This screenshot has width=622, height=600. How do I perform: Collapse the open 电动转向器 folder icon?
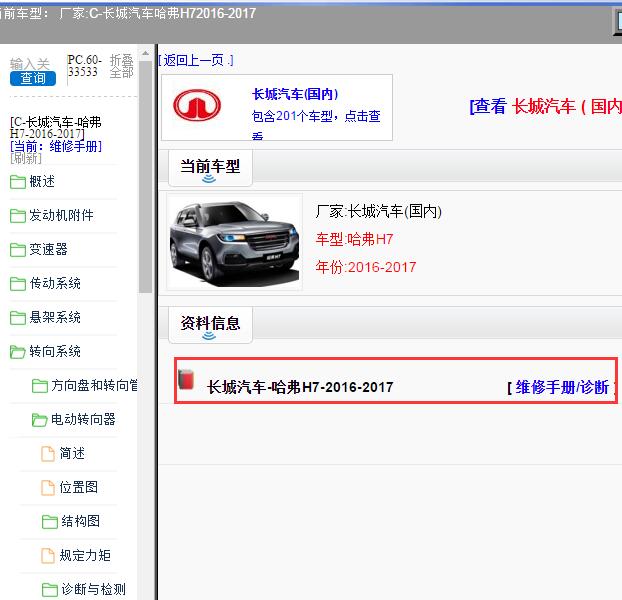pos(40,420)
